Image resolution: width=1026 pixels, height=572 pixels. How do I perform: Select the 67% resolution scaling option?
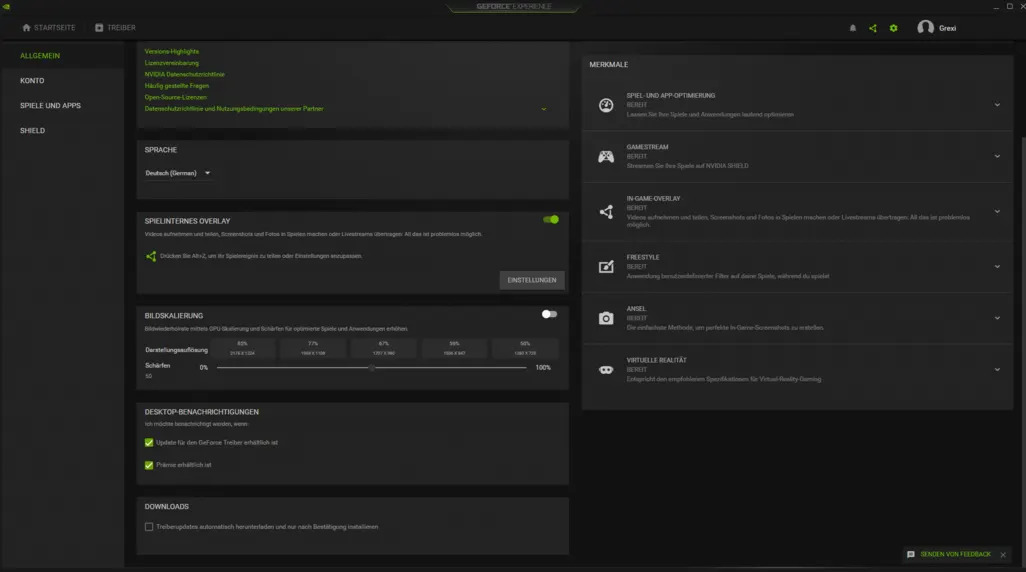[383, 348]
